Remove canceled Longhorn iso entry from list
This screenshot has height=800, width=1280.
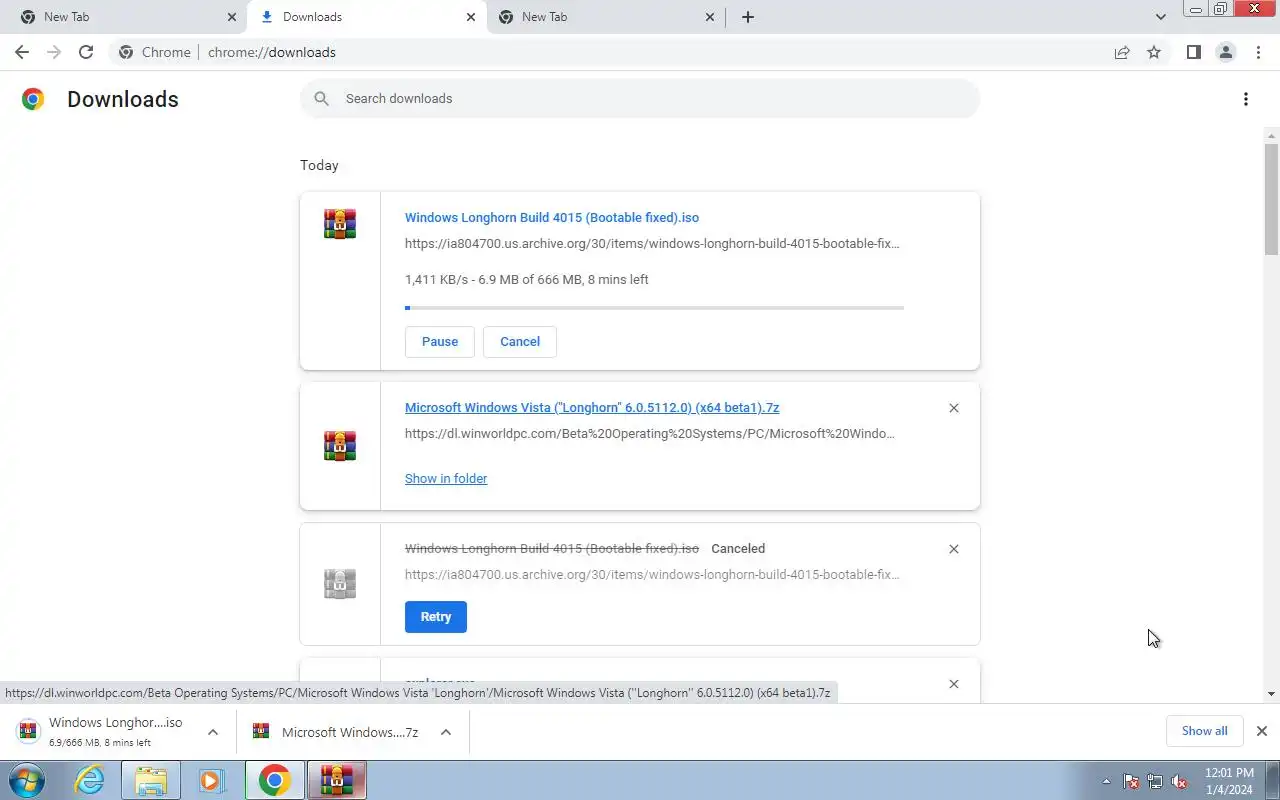point(953,549)
